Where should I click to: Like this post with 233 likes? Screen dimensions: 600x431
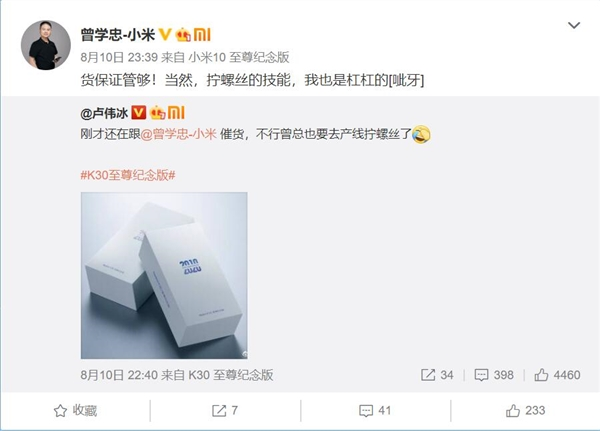[525, 411]
